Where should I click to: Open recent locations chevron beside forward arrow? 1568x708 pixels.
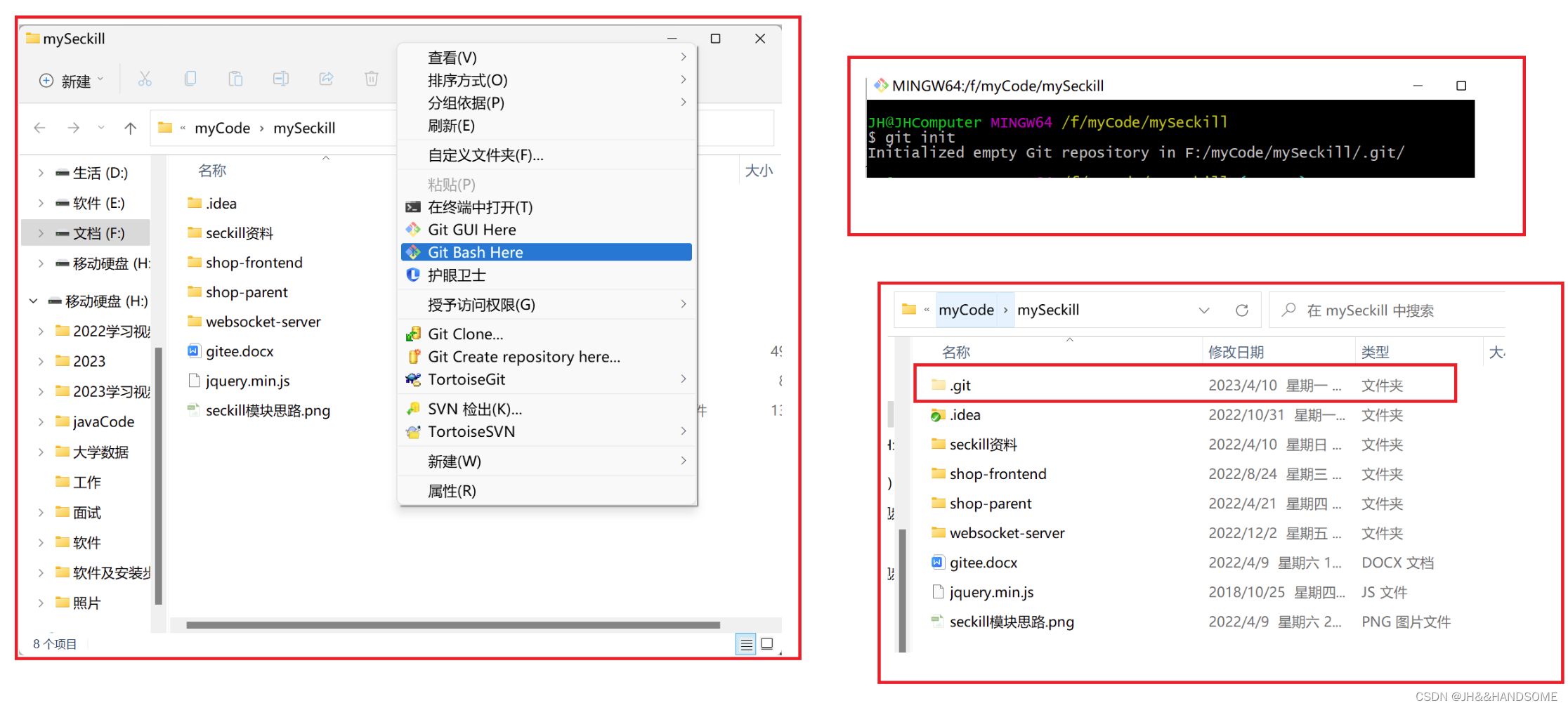[x=101, y=128]
